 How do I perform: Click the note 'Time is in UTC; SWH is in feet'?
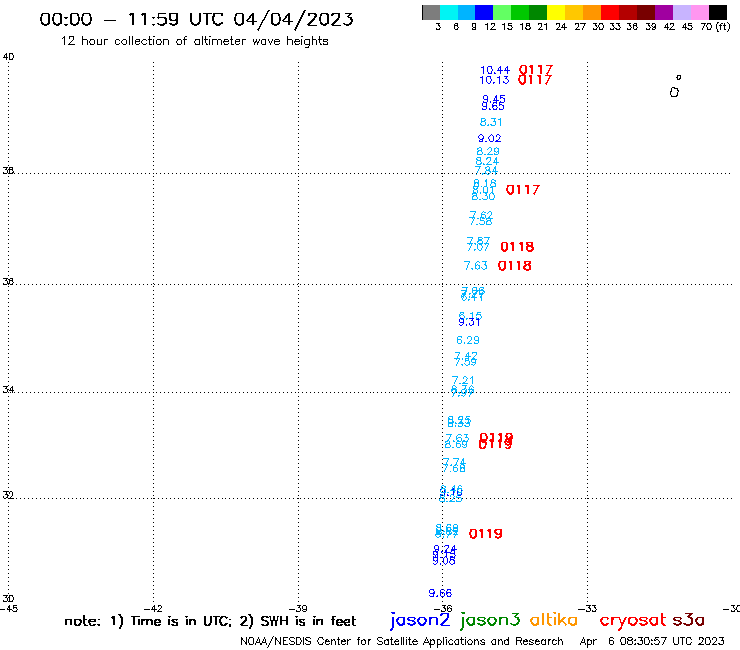[x=210, y=621]
